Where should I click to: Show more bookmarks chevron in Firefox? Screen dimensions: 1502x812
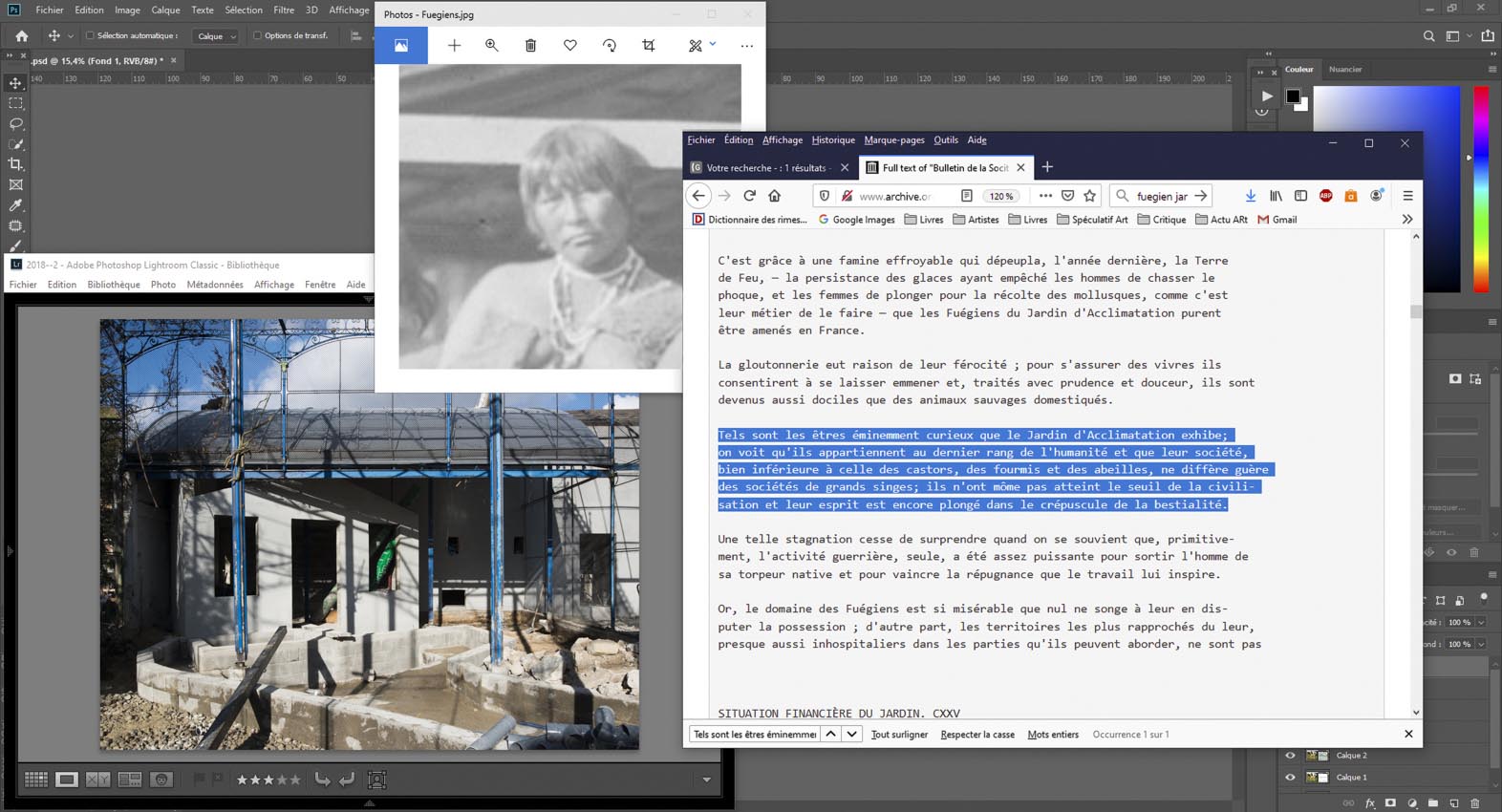(1407, 220)
